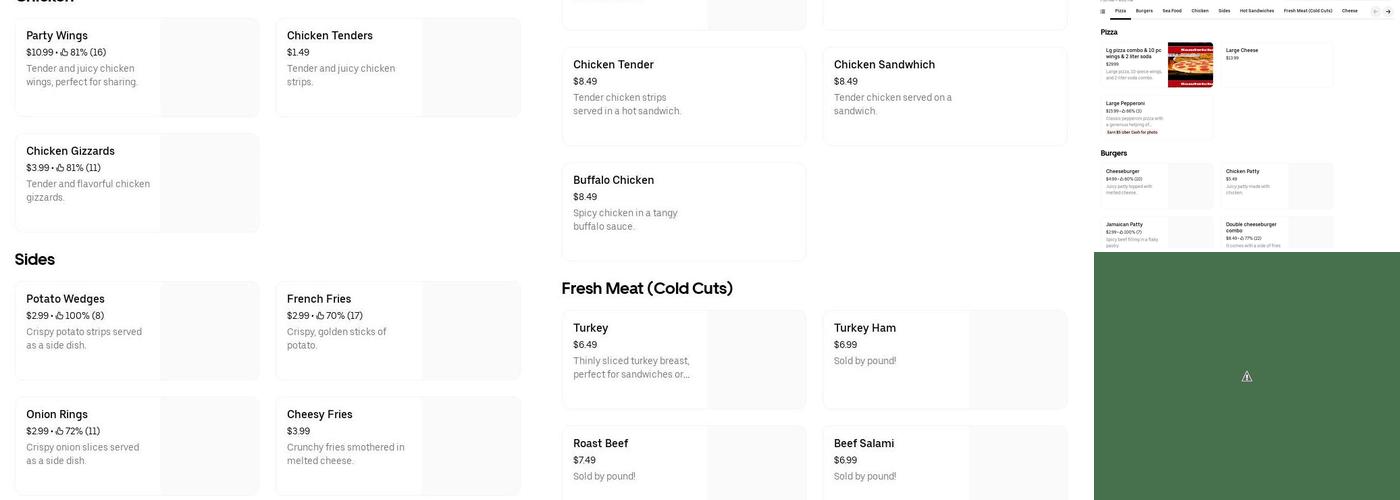Click the thumbs-up icon on Party Wings
Image resolution: width=1400 pixels, height=500 pixels.
click(x=64, y=53)
